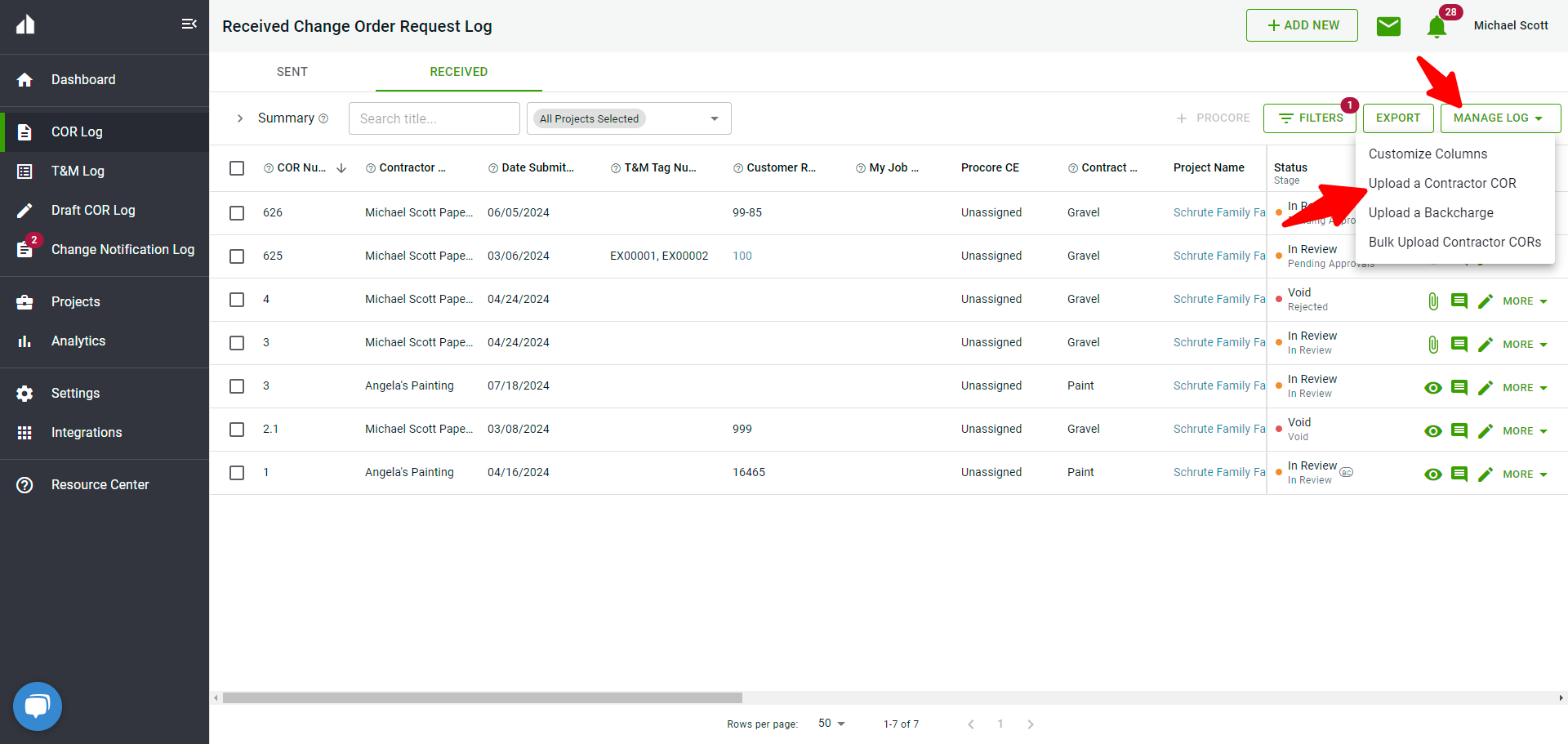Open the mail envelope icon
Screen dimensions: 1568x744
point(1389,25)
